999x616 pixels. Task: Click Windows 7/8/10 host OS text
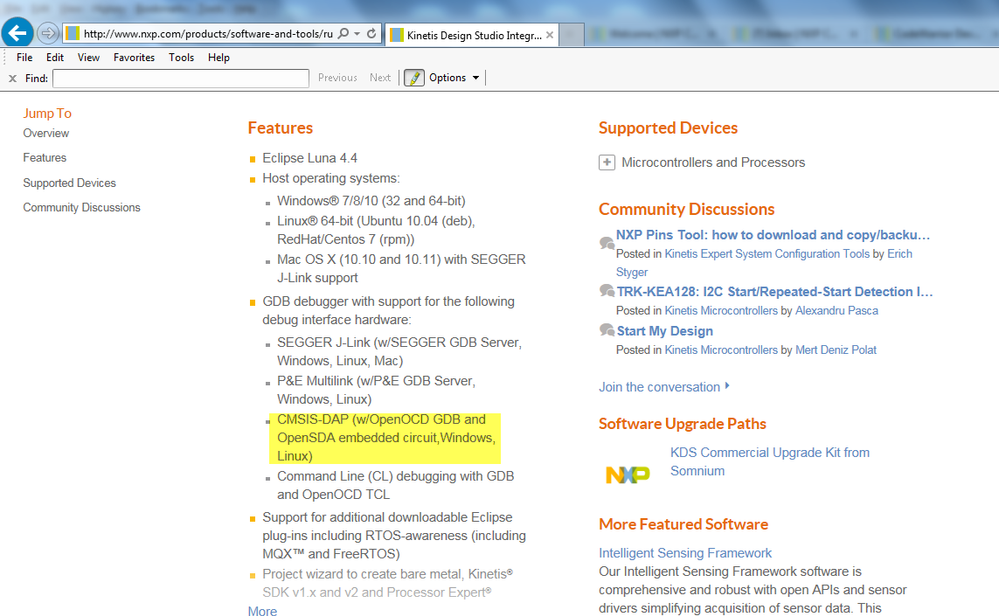(371, 201)
